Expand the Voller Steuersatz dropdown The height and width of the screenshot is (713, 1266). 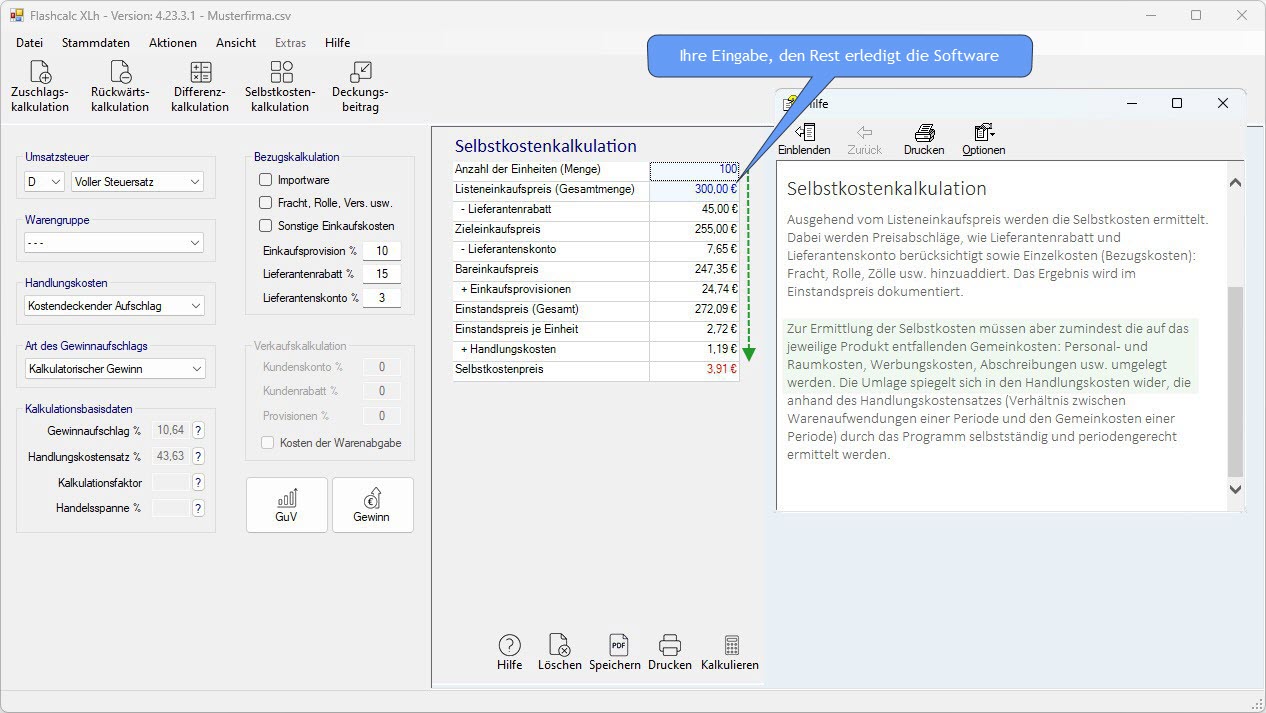coord(137,182)
